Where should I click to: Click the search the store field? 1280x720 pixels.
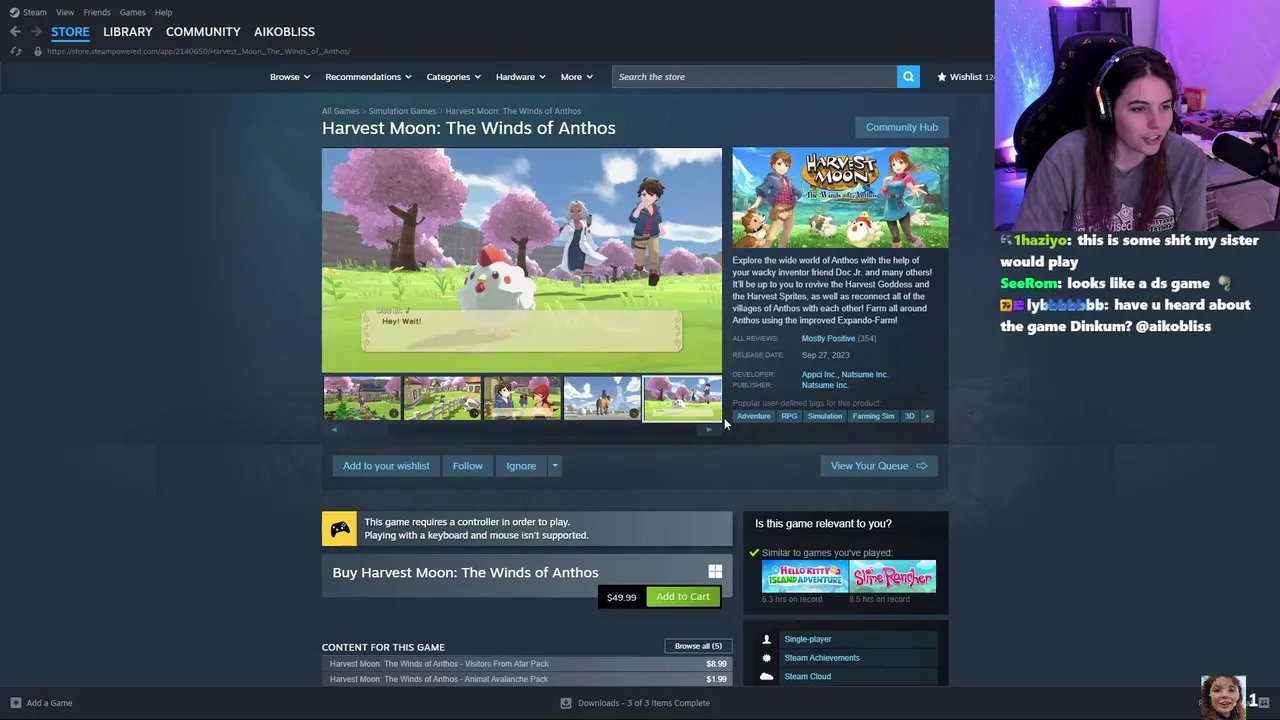pos(755,77)
